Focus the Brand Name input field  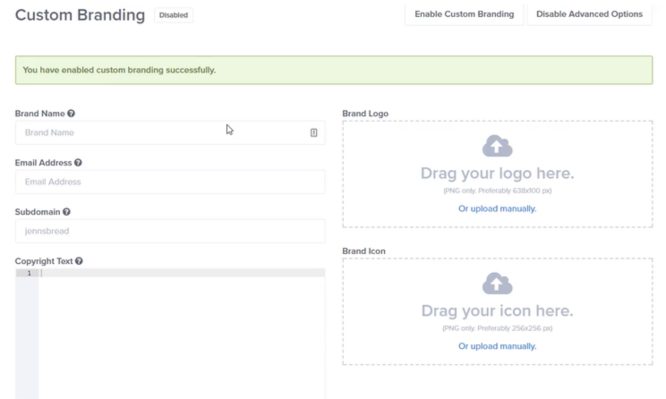point(170,133)
